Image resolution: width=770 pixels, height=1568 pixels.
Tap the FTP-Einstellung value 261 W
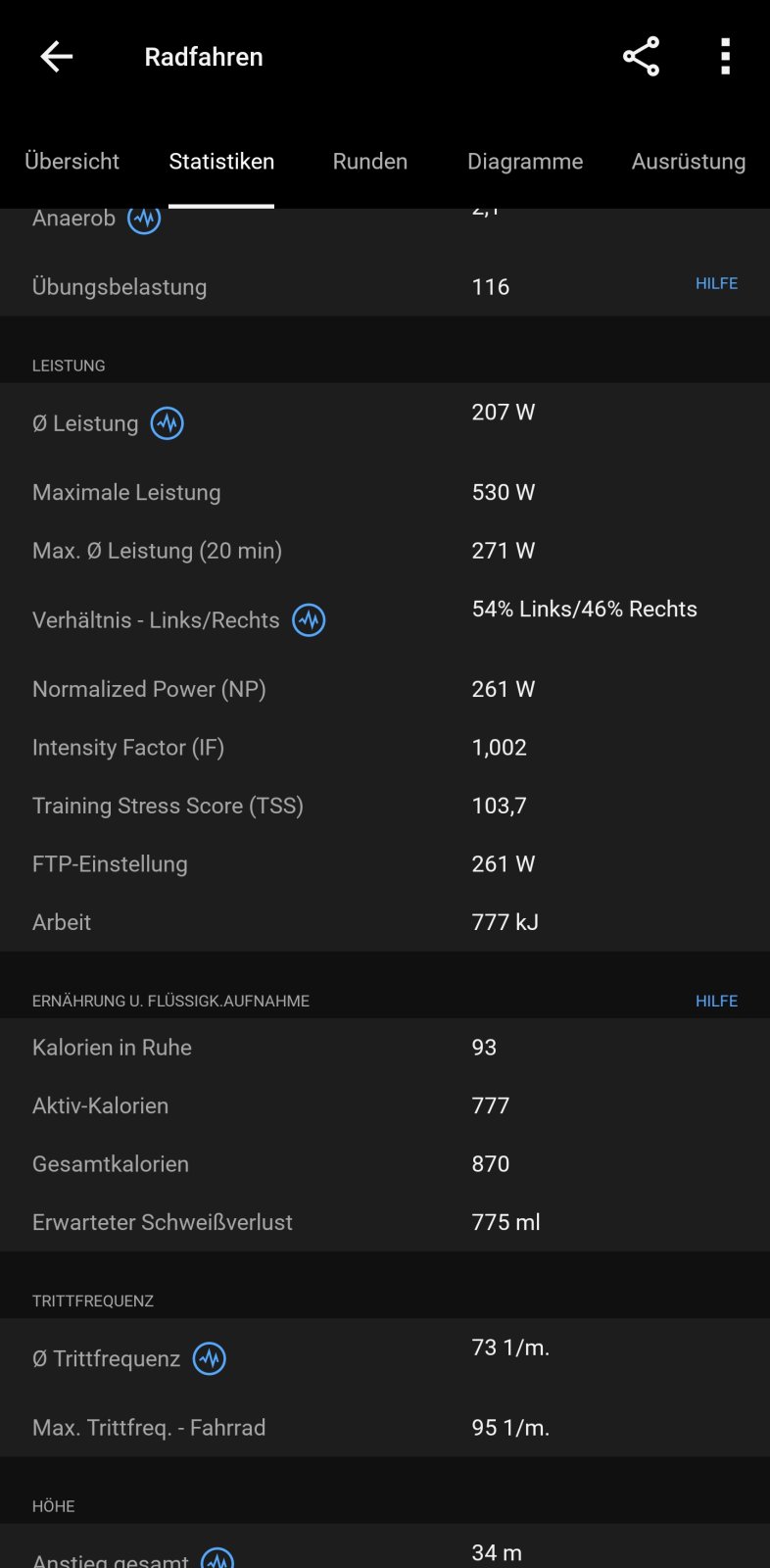pos(504,864)
